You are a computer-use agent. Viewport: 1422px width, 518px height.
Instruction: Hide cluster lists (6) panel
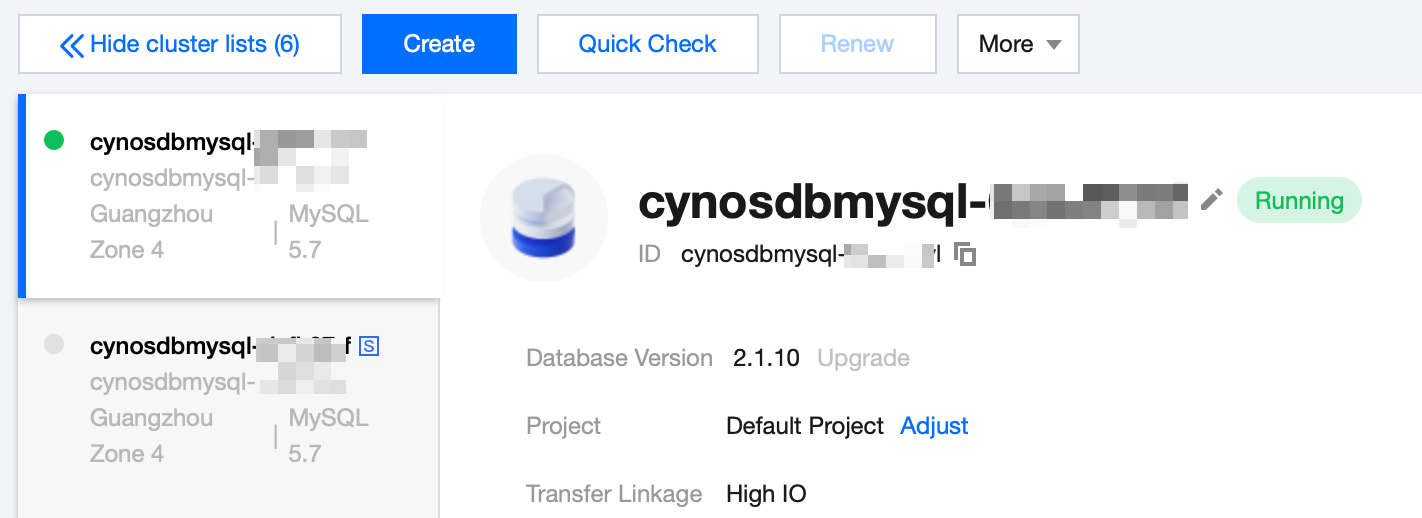coord(180,44)
